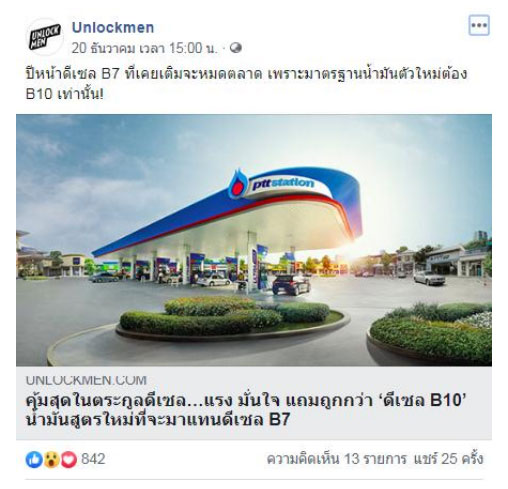Click the globe public audience icon
508x489 pixels.
pyautogui.click(x=236, y=48)
